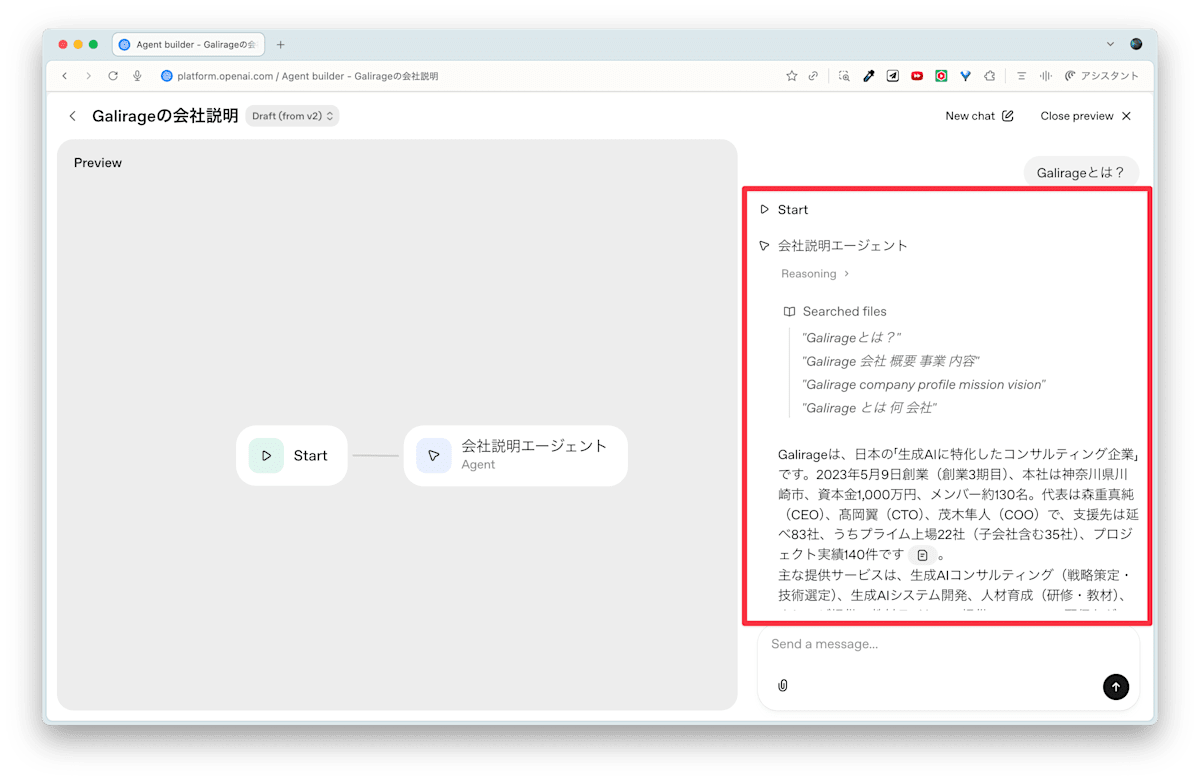Start a New chat
Screen dimensions: 1200x781
click(979, 116)
